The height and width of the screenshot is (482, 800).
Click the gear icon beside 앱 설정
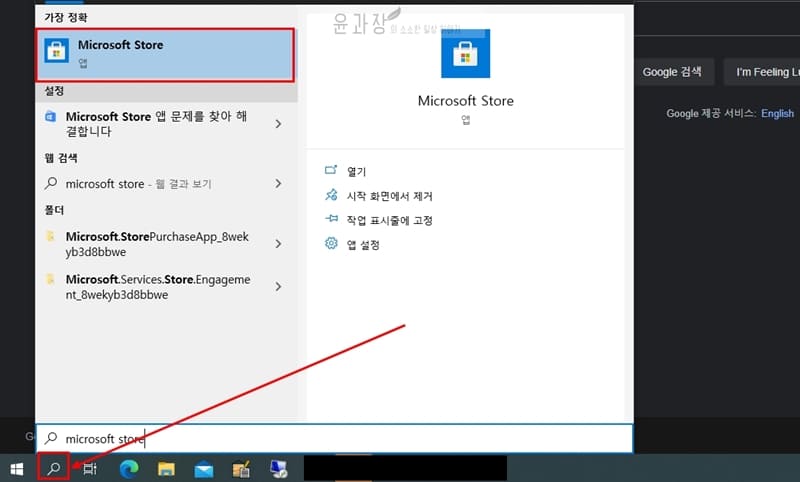tap(331, 243)
